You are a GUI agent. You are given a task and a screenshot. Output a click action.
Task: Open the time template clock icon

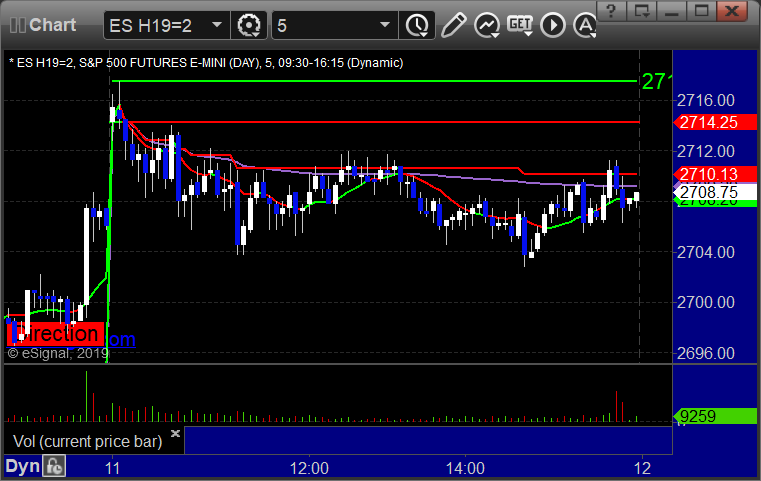(417, 25)
